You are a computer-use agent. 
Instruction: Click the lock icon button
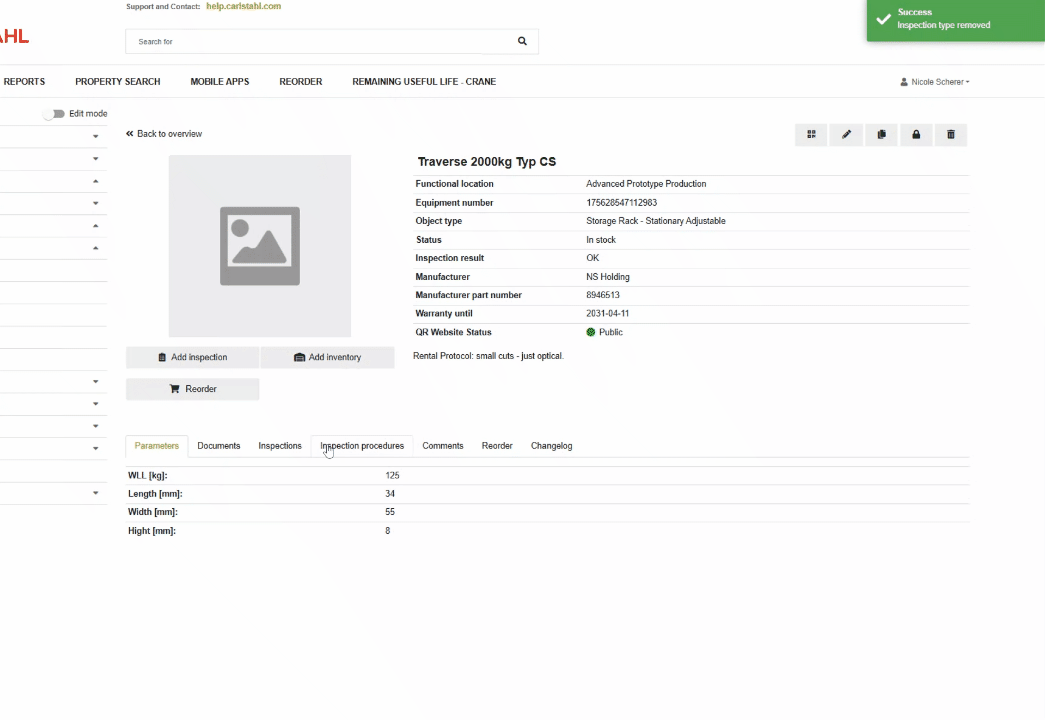click(916, 135)
